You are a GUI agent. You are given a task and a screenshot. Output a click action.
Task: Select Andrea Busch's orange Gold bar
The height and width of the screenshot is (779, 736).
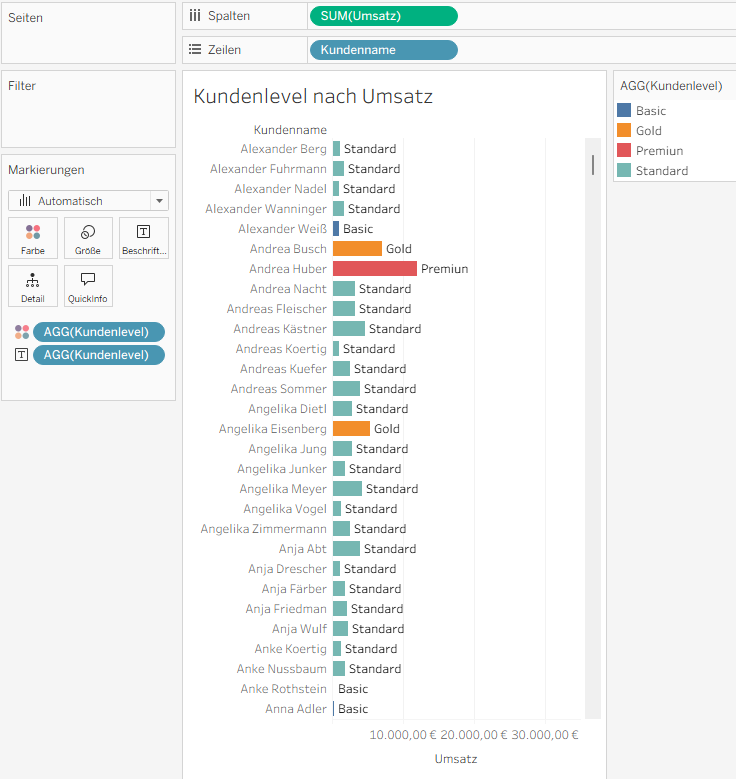click(x=357, y=249)
